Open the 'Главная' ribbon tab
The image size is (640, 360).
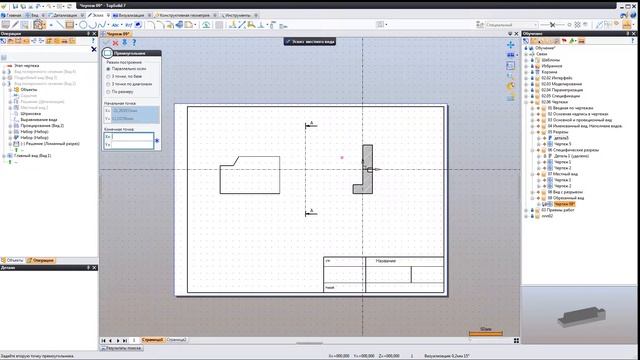click(x=11, y=15)
